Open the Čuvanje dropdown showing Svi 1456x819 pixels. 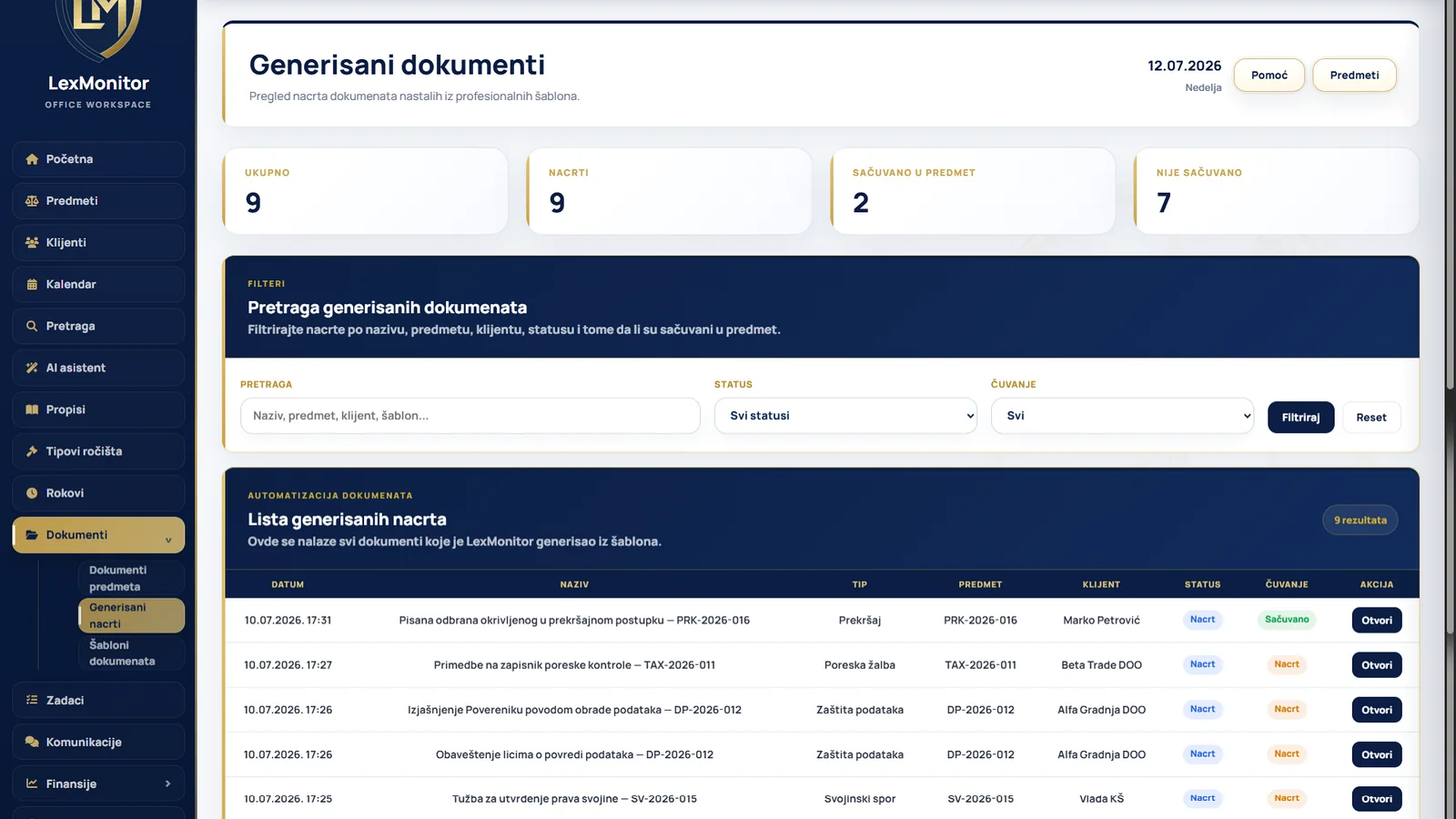[x=1122, y=416]
